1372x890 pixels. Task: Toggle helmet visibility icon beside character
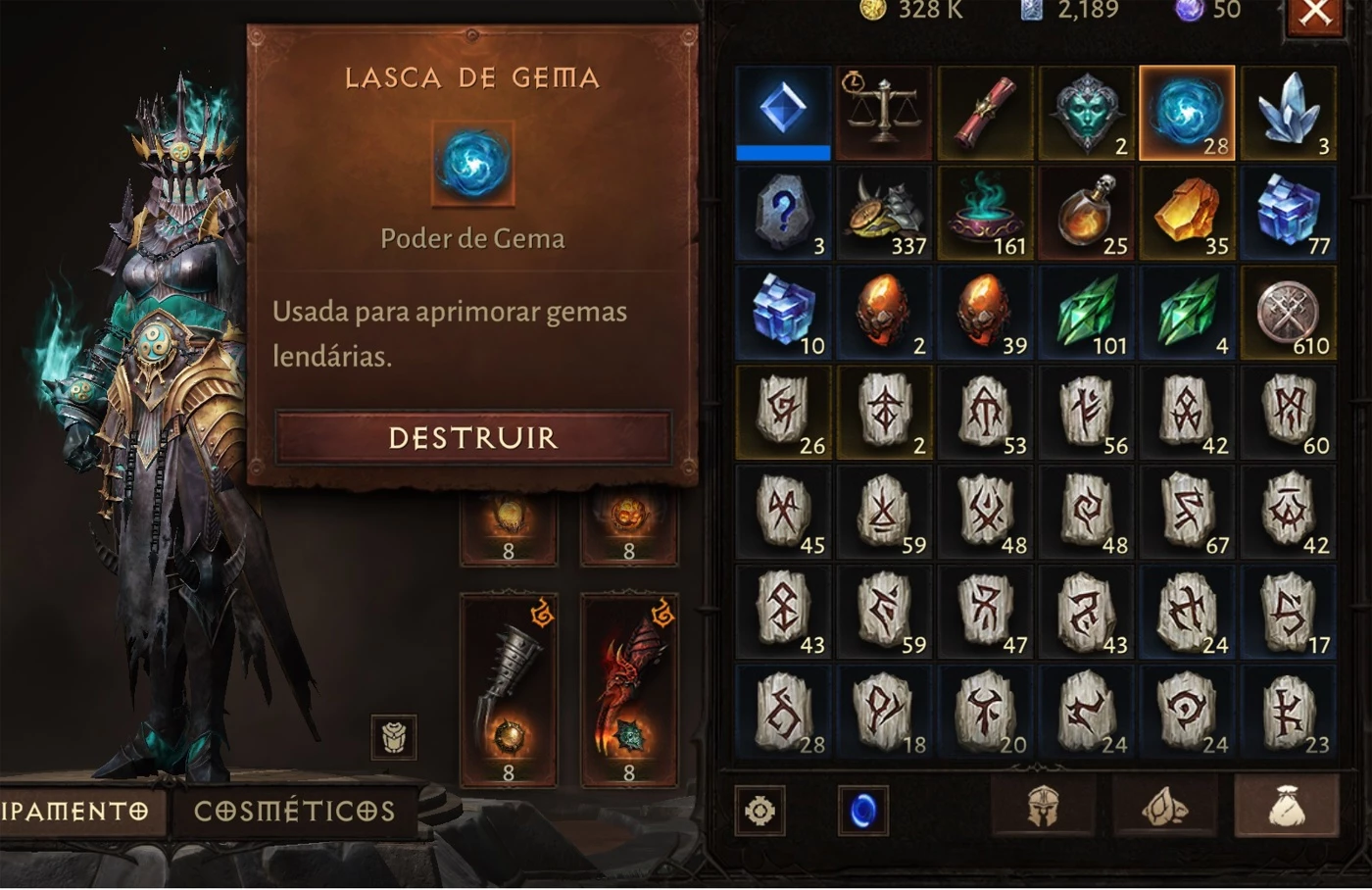394,737
